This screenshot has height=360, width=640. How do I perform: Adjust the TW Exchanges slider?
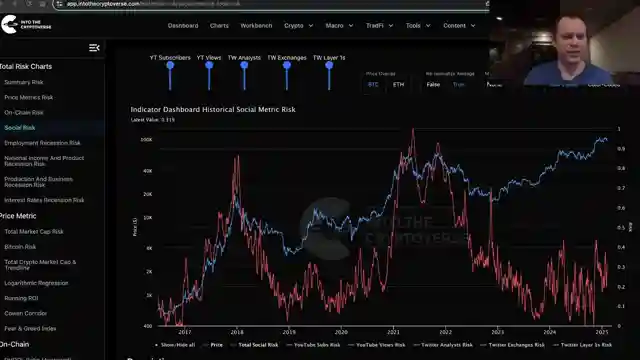tap(287, 65)
